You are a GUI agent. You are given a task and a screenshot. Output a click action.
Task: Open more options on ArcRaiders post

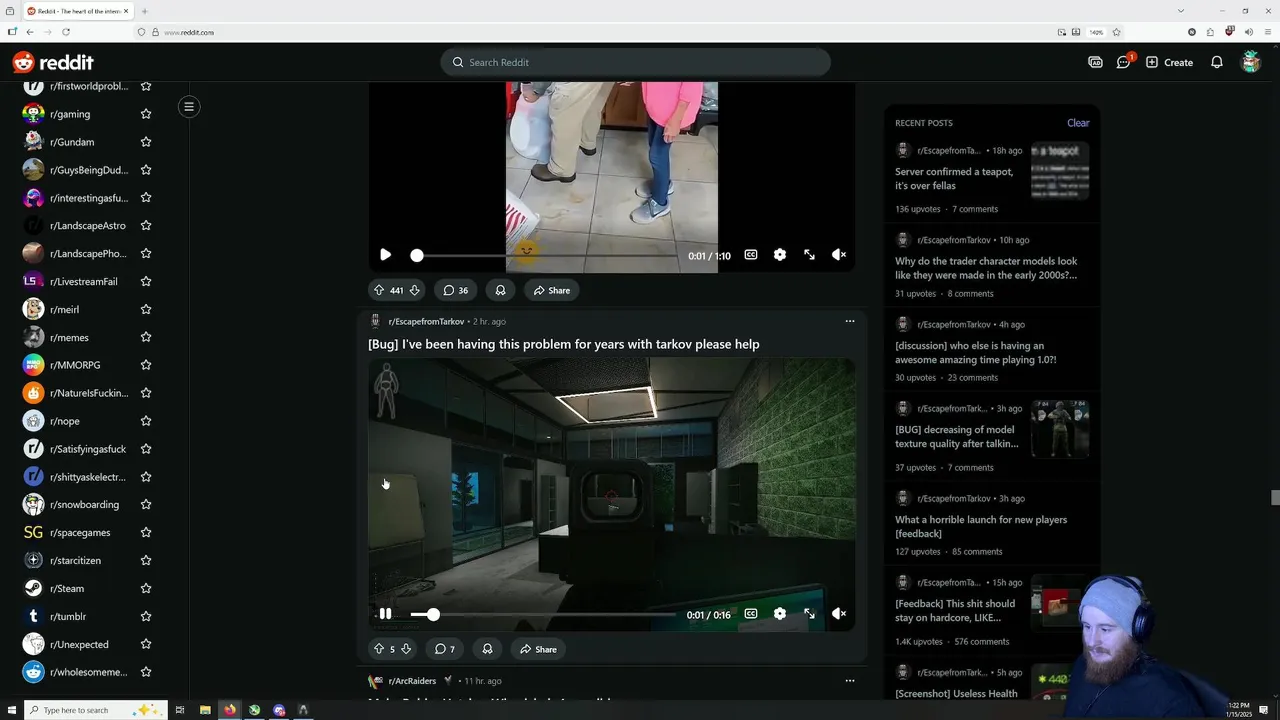click(850, 681)
